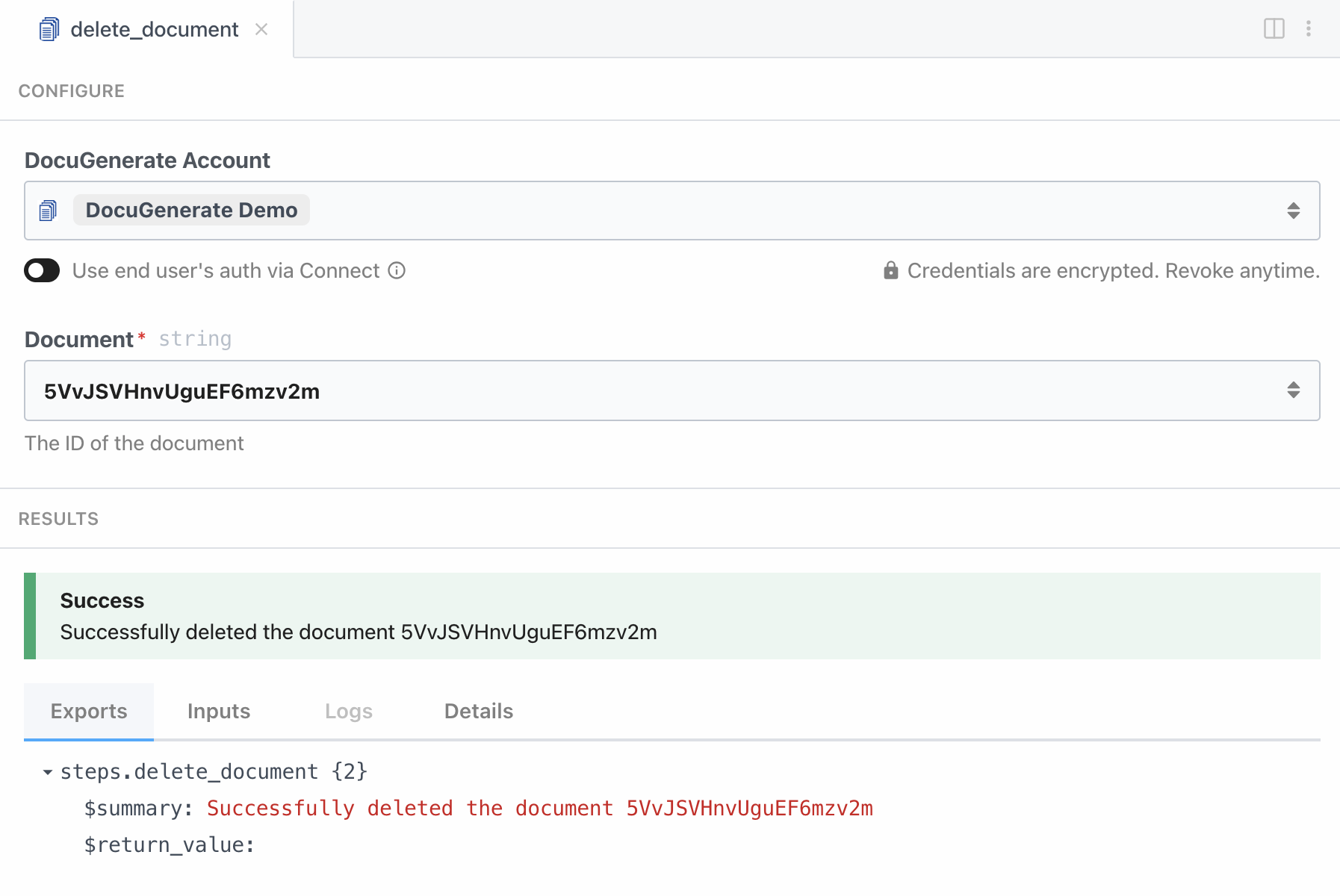This screenshot has width=1340, height=896.
Task: Open the Details tab
Action: coord(478,711)
